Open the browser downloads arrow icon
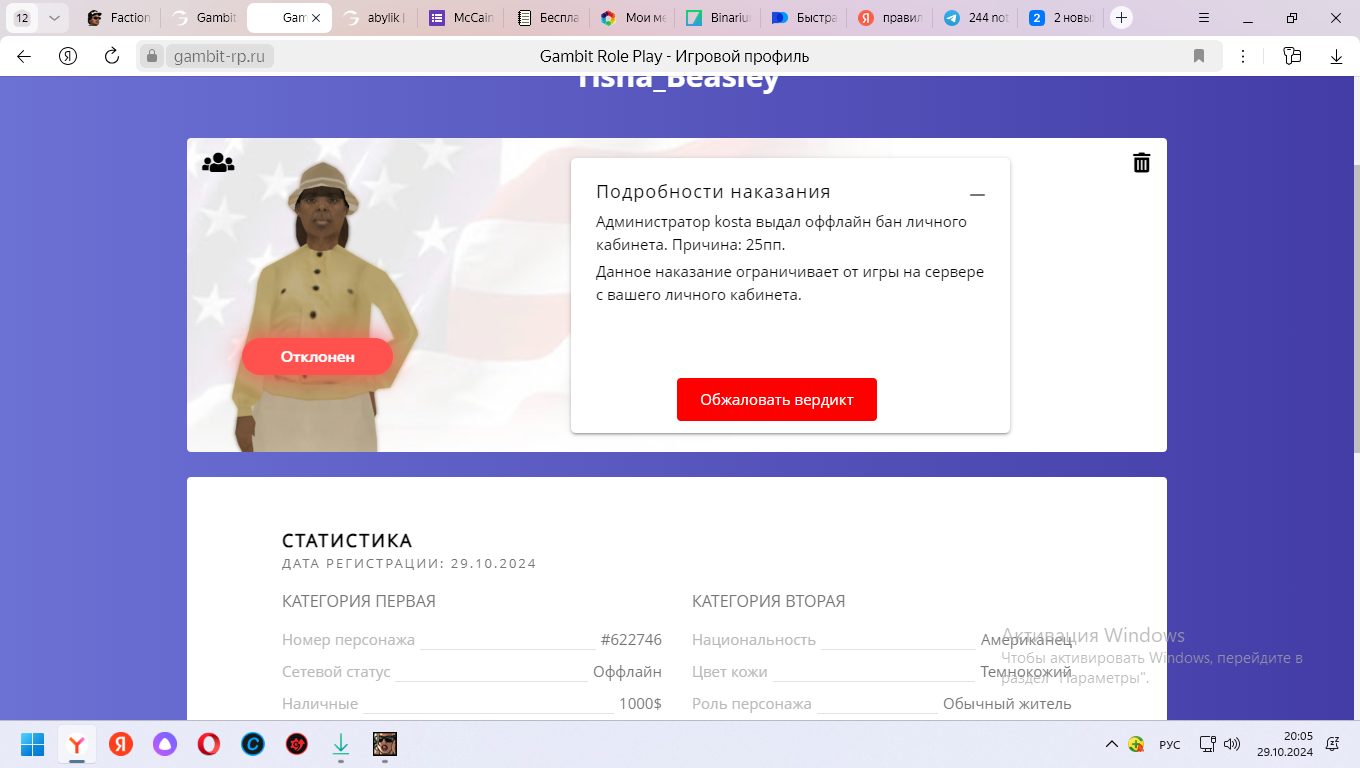The height and width of the screenshot is (768, 1360). [1336, 57]
